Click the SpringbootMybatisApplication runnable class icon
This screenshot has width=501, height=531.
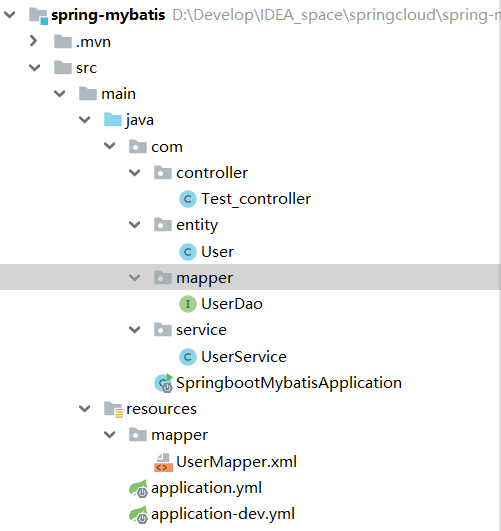164,383
